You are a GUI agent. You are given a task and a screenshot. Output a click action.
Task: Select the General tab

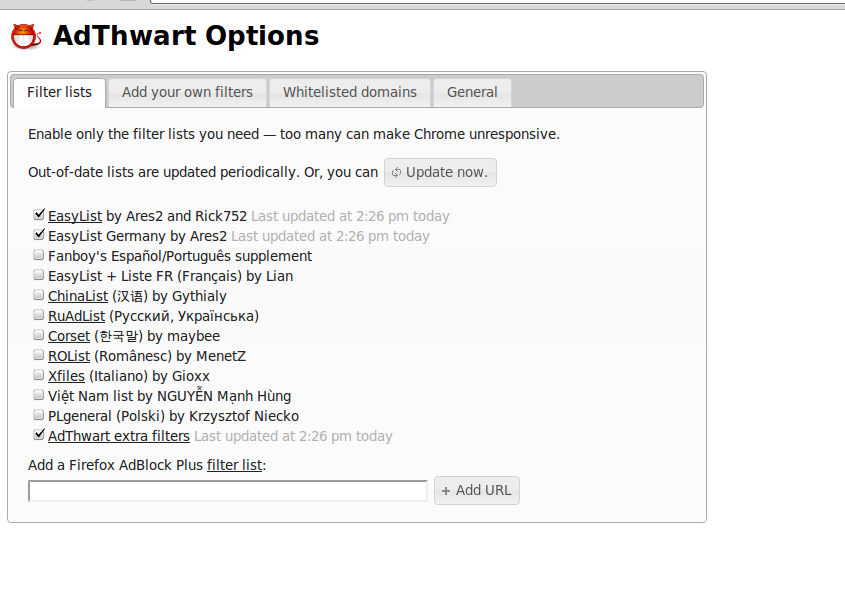pyautogui.click(x=472, y=92)
